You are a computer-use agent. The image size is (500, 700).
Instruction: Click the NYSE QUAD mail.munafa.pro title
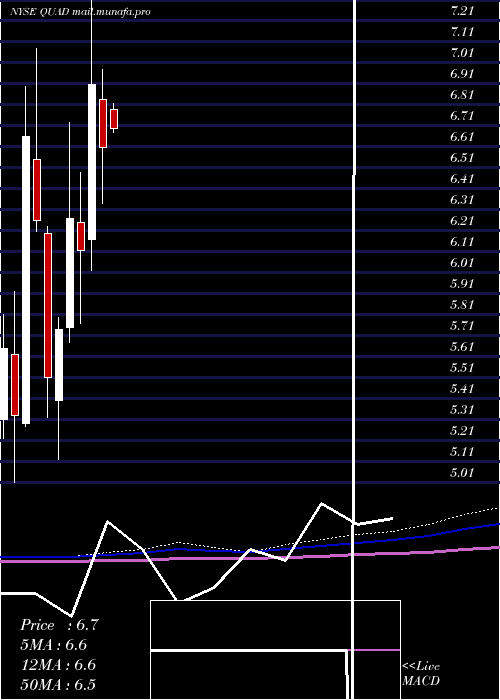[80, 12]
